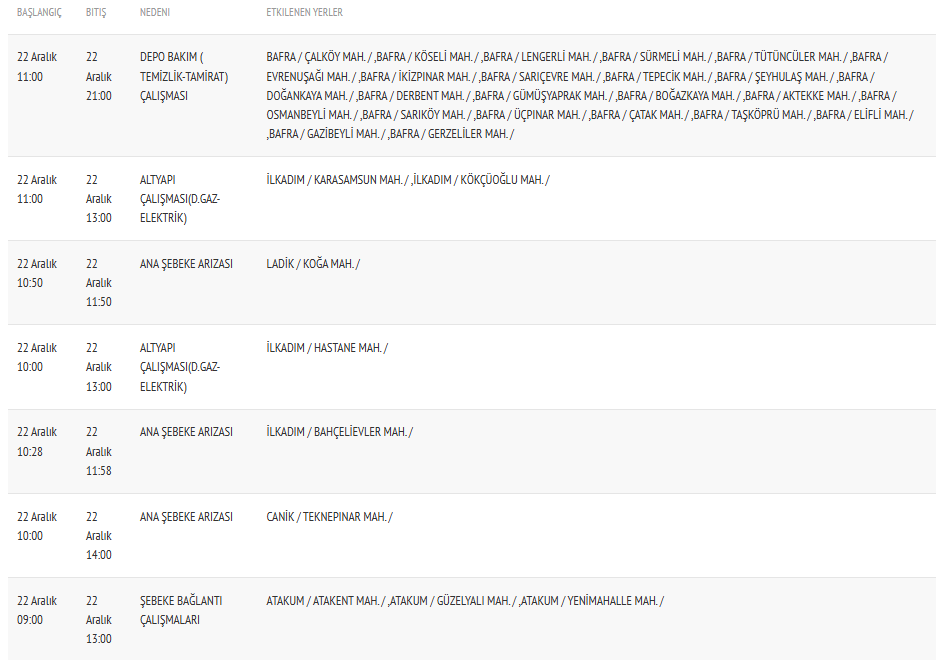This screenshot has height=660, width=936.
Task: Select the ŞEBEKE BAĞLANTI ÇALIŞMALARI reason cell
Action: (x=181, y=610)
